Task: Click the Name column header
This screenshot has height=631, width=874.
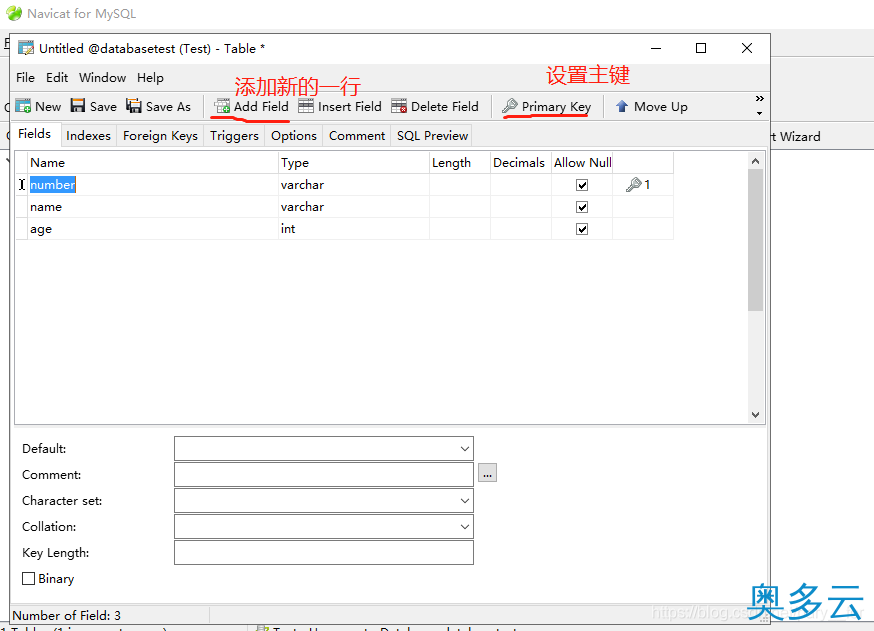Action: [153, 163]
